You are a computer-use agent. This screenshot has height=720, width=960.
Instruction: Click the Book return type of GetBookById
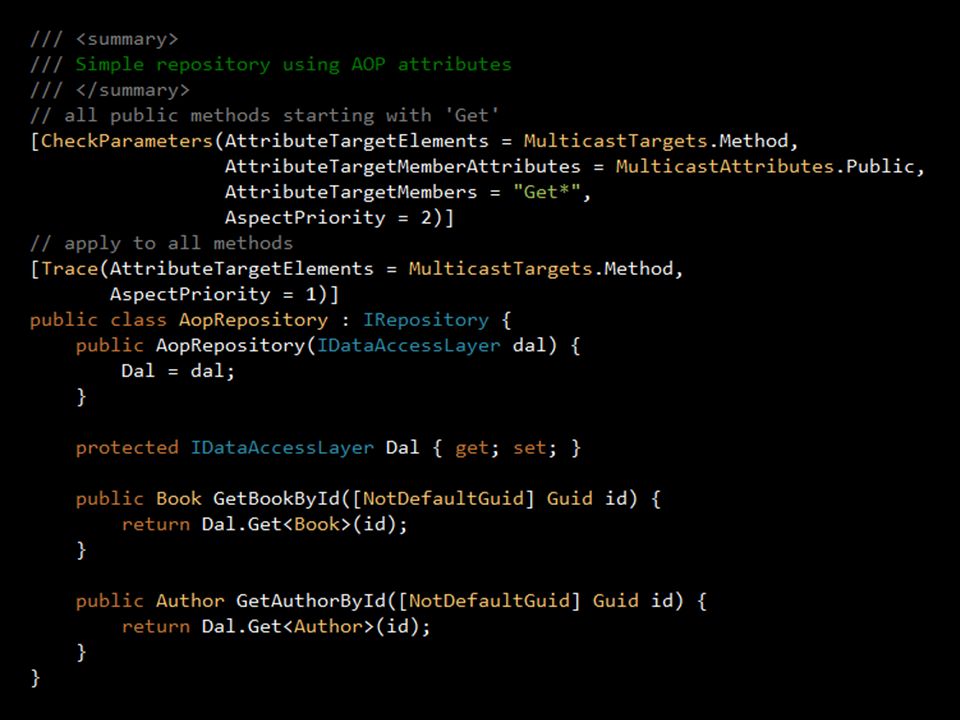pos(178,498)
